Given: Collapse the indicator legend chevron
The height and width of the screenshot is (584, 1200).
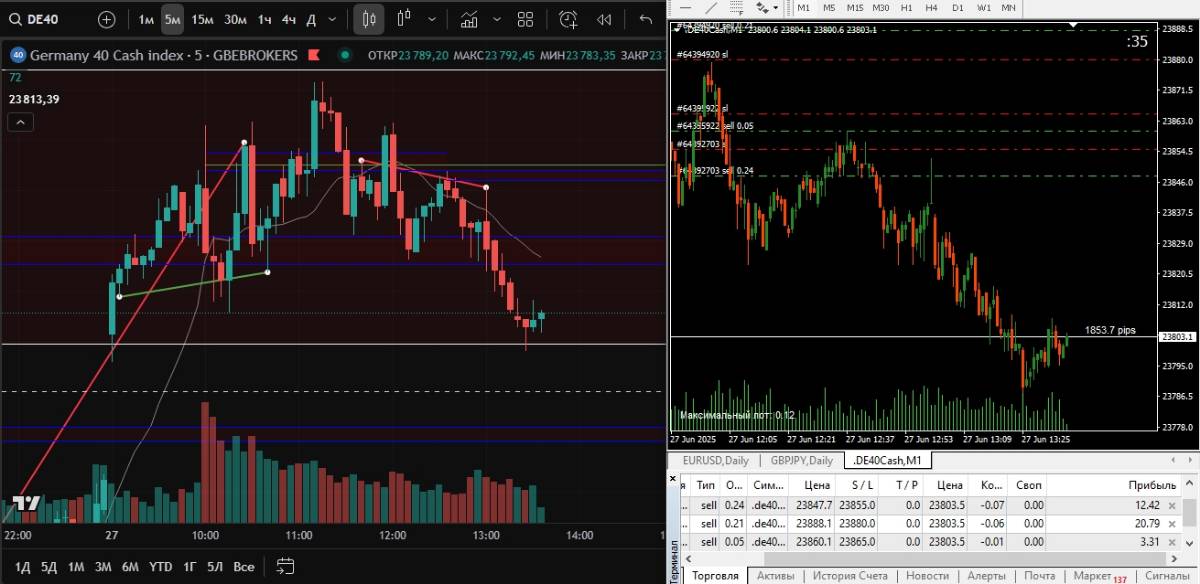Looking at the screenshot, I should tap(20, 122).
